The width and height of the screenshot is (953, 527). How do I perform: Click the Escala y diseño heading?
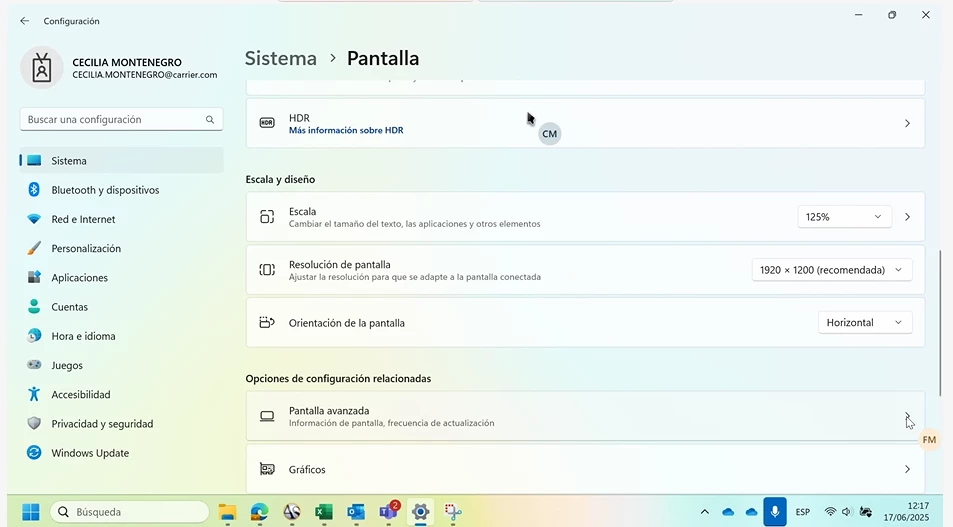pos(280,179)
